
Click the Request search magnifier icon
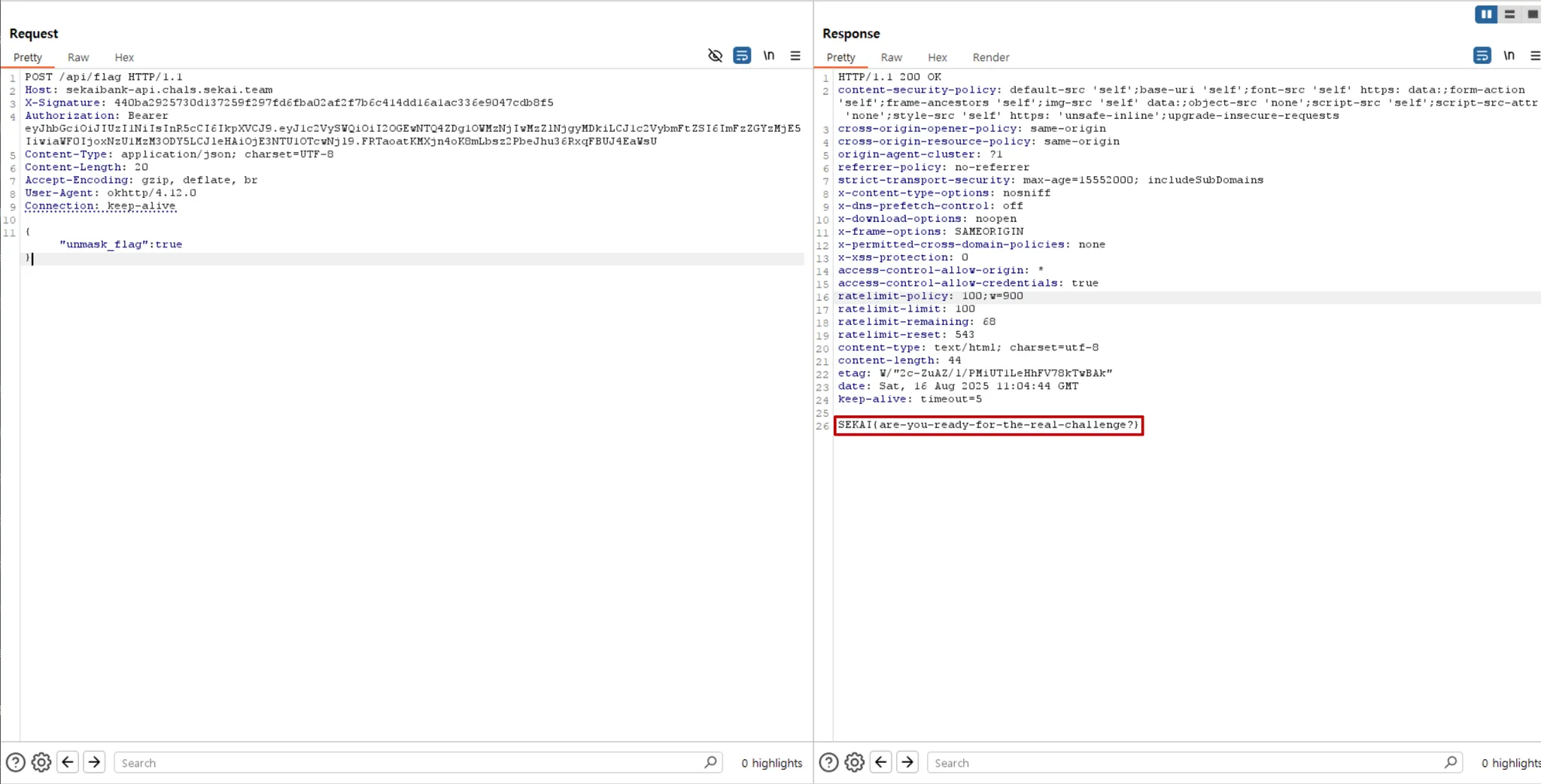tap(710, 762)
